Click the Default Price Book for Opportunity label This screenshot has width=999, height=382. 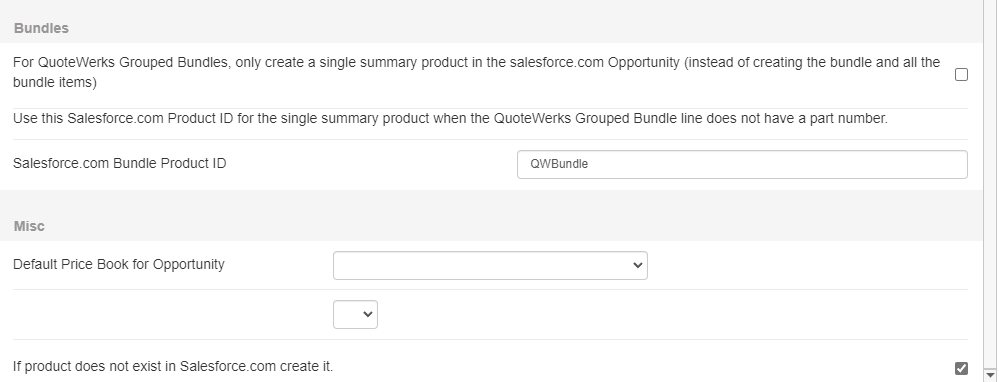(119, 264)
